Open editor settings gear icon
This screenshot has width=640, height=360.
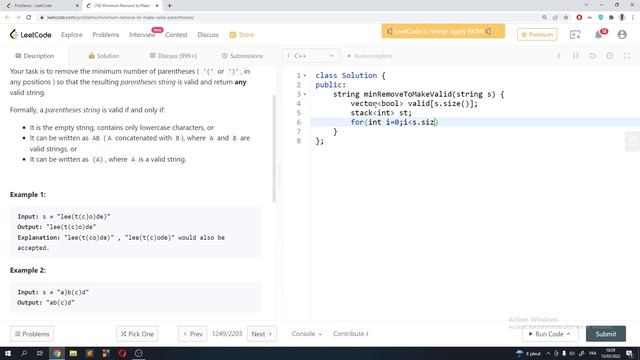(x=609, y=56)
